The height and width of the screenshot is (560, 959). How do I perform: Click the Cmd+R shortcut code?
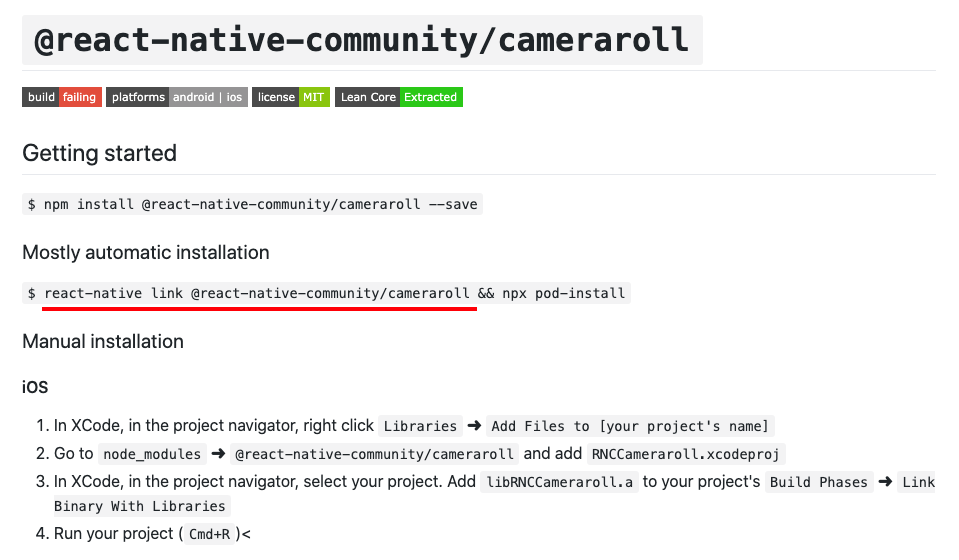pos(209,534)
